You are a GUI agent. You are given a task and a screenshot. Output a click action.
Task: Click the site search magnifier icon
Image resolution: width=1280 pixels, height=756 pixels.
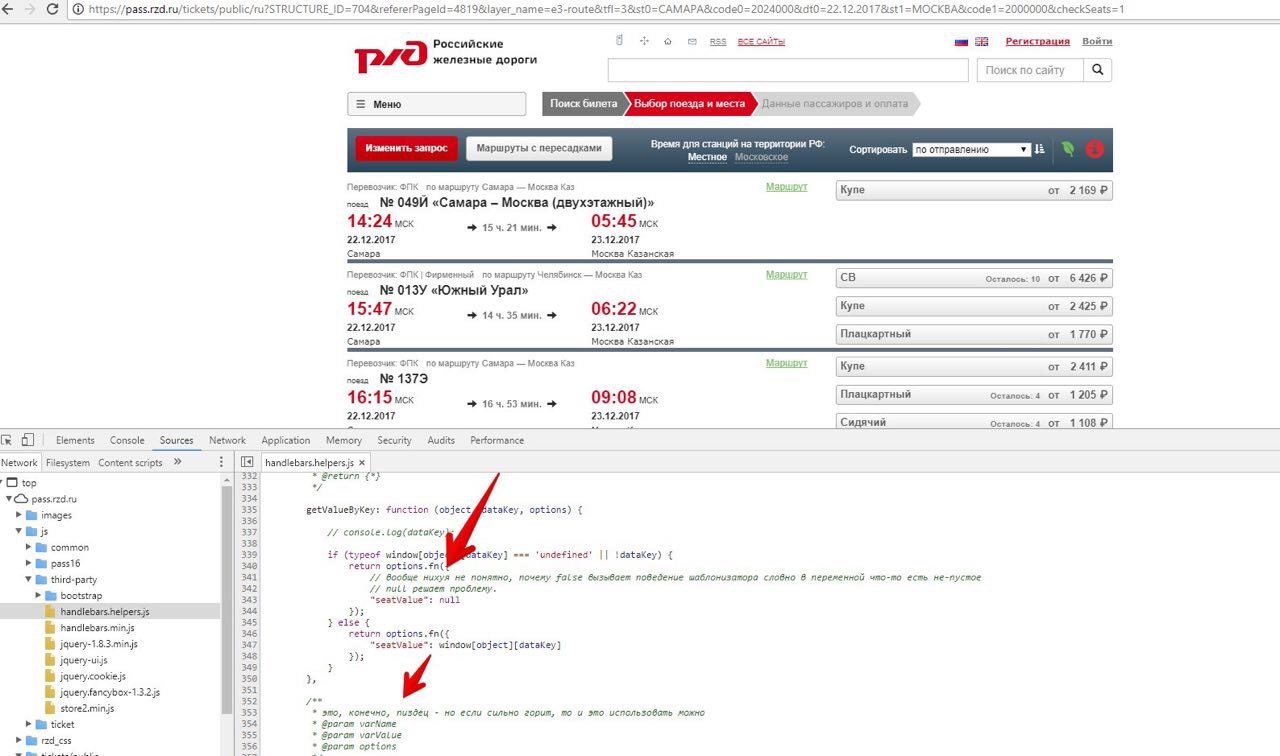point(1097,70)
